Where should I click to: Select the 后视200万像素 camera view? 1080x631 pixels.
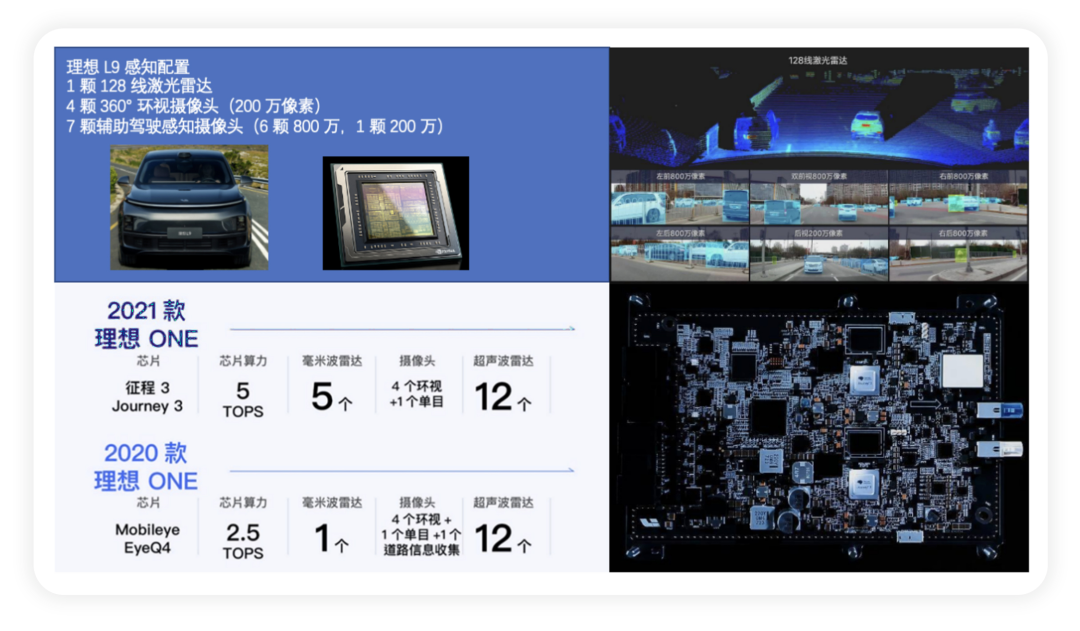click(819, 254)
